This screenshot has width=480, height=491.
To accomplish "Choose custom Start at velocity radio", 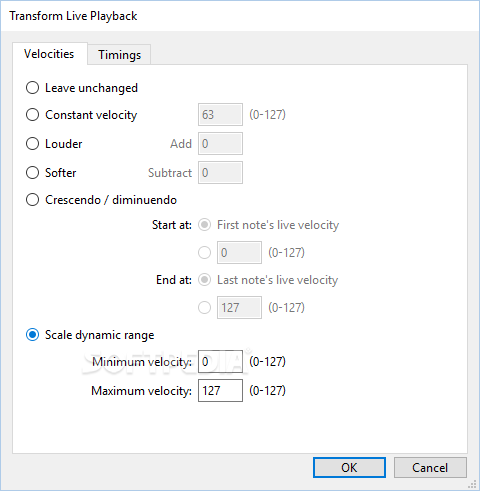I will 204,252.
